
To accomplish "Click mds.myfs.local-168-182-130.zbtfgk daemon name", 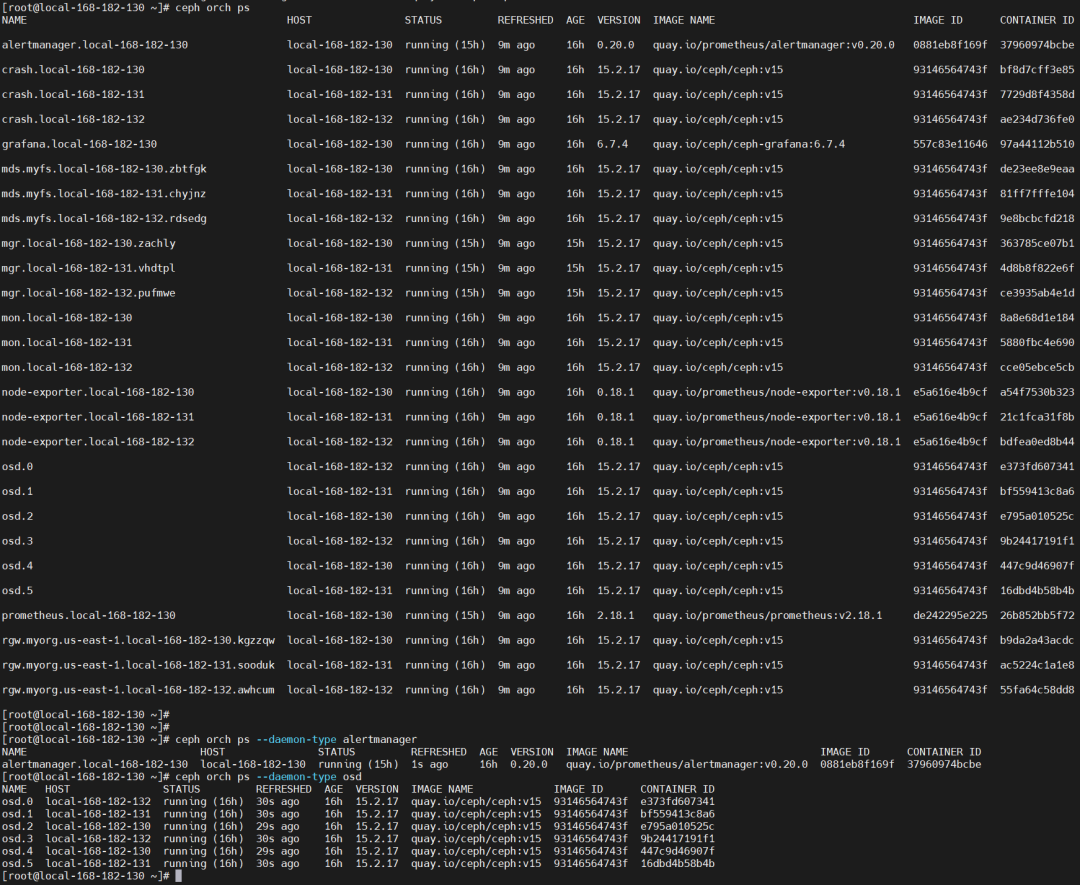I will pyautogui.click(x=104, y=169).
